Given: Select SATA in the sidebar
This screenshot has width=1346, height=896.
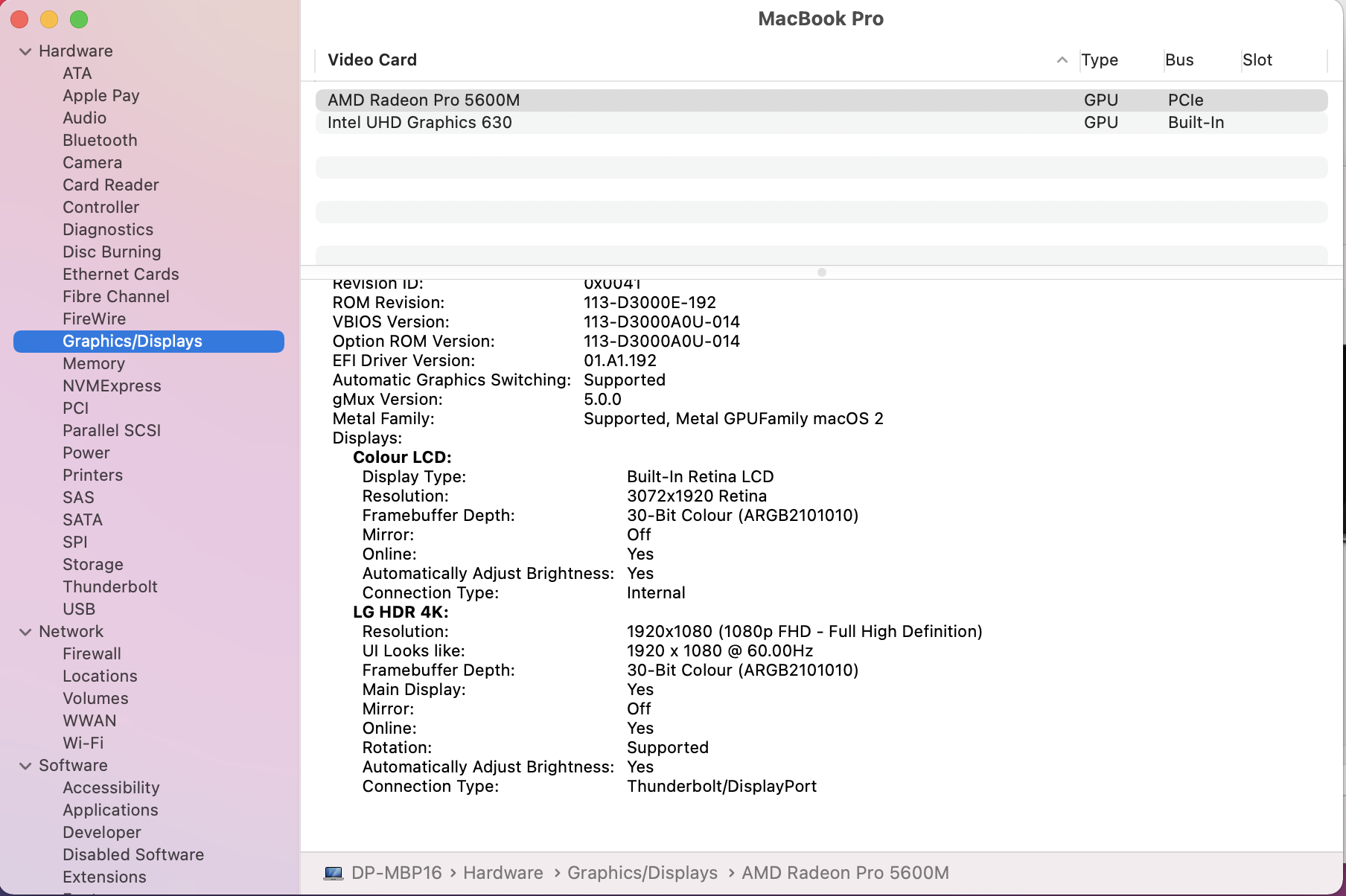Looking at the screenshot, I should point(83,520).
